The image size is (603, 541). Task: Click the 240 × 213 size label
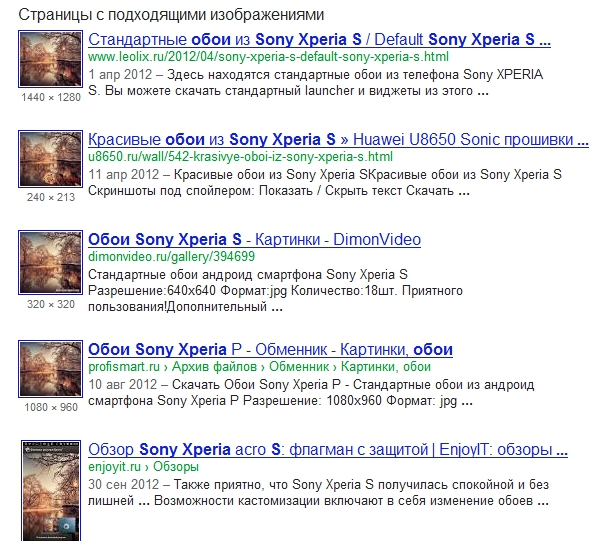tap(51, 197)
